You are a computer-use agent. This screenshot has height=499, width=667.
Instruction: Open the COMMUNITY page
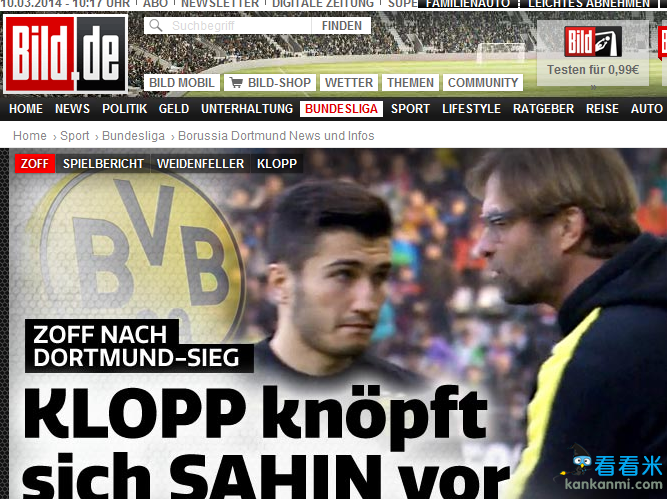tap(483, 83)
